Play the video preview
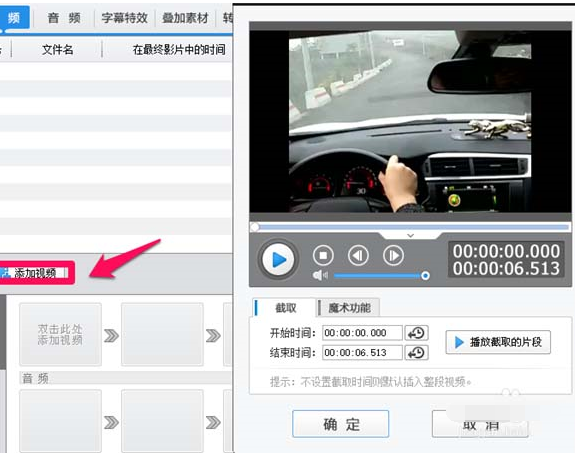The height and width of the screenshot is (471, 575). coord(279,260)
